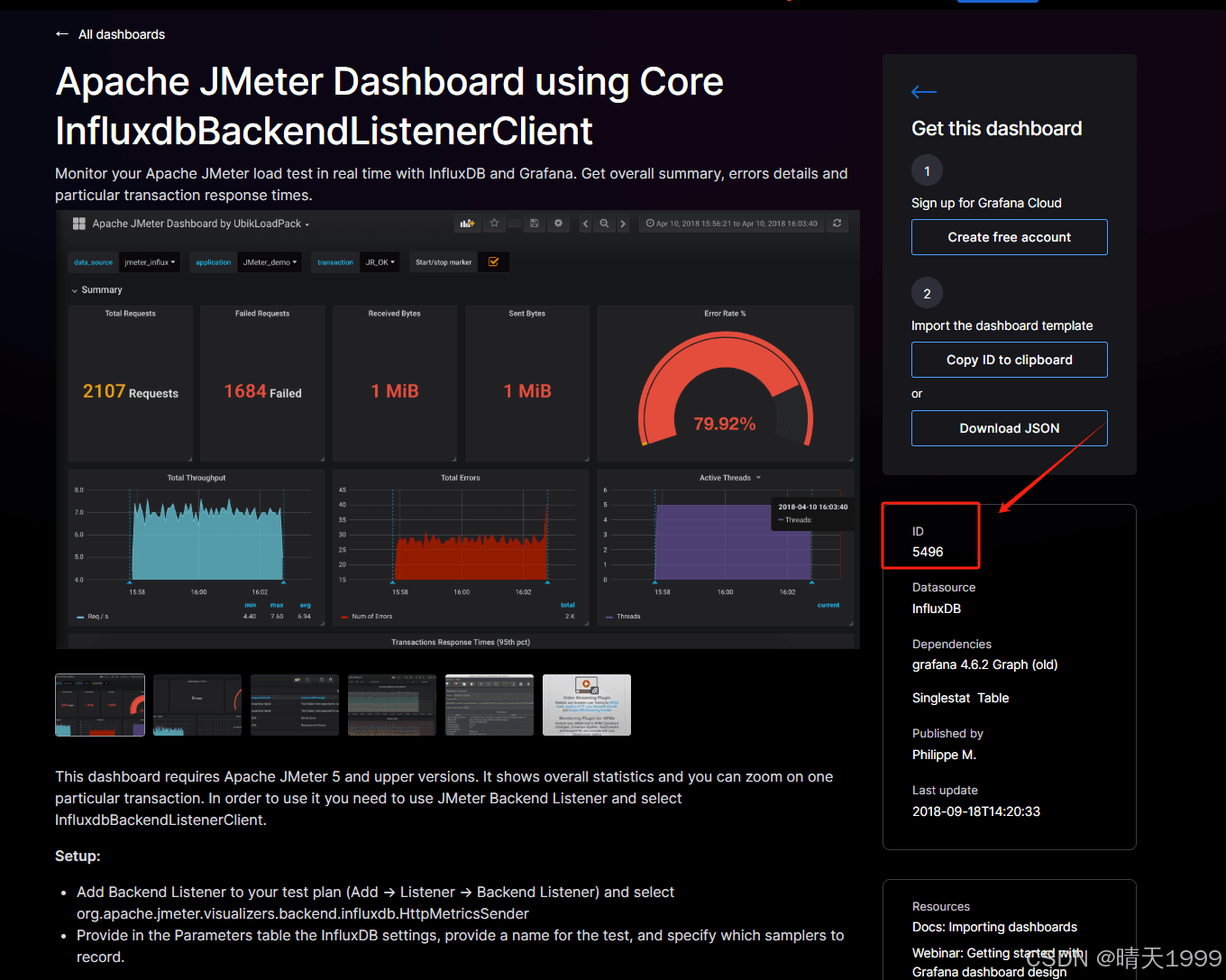Open publisher Philippe M. profile

coord(944,755)
